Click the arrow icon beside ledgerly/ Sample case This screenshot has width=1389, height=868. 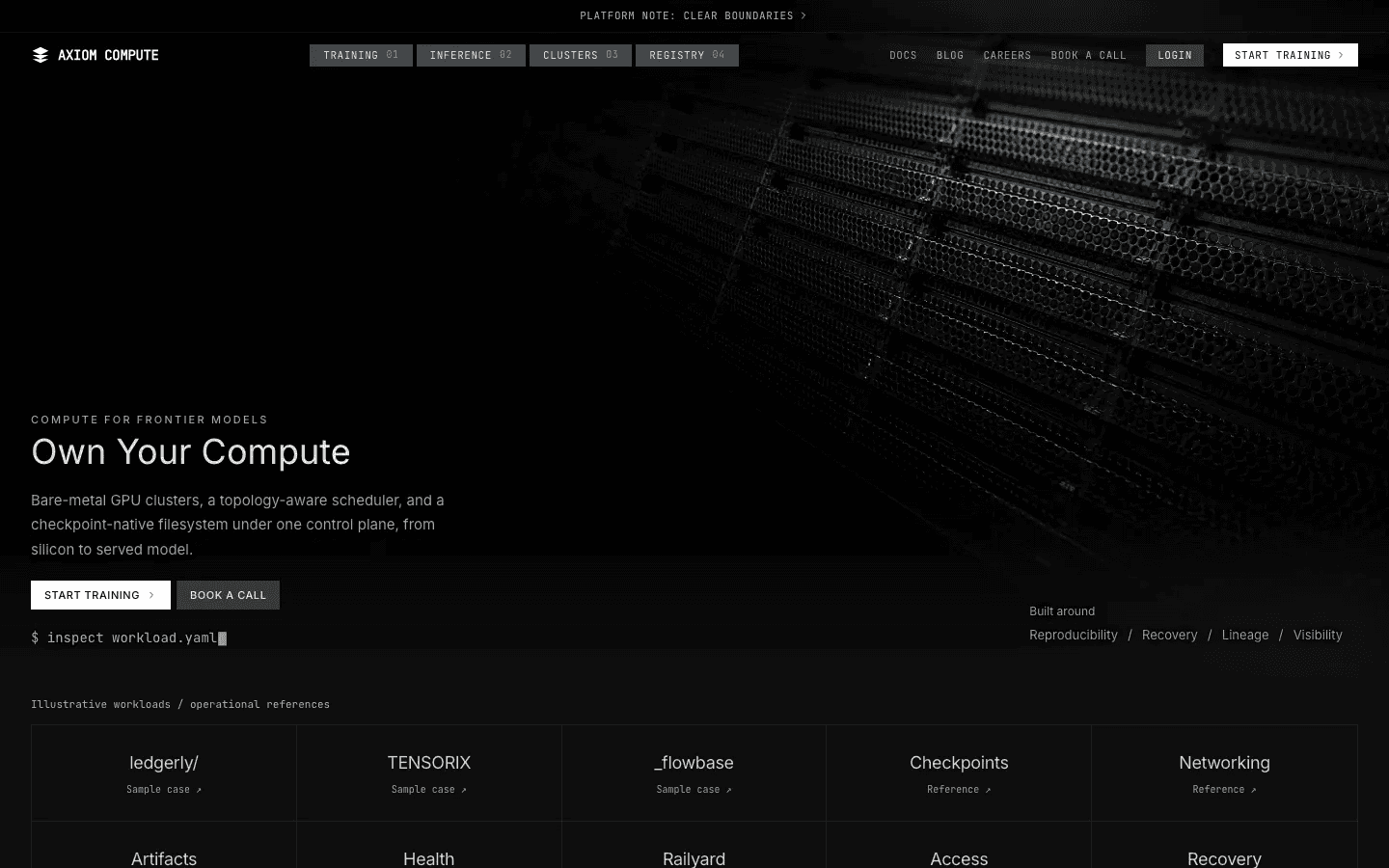coord(199,790)
